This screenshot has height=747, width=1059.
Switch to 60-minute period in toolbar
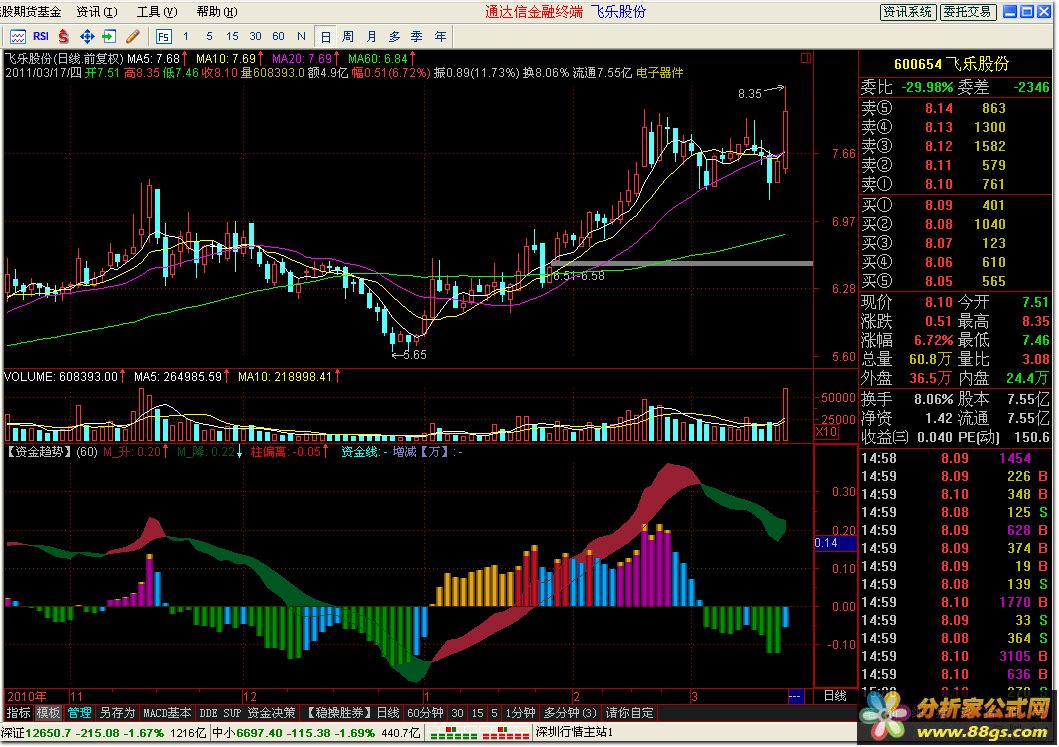278,36
